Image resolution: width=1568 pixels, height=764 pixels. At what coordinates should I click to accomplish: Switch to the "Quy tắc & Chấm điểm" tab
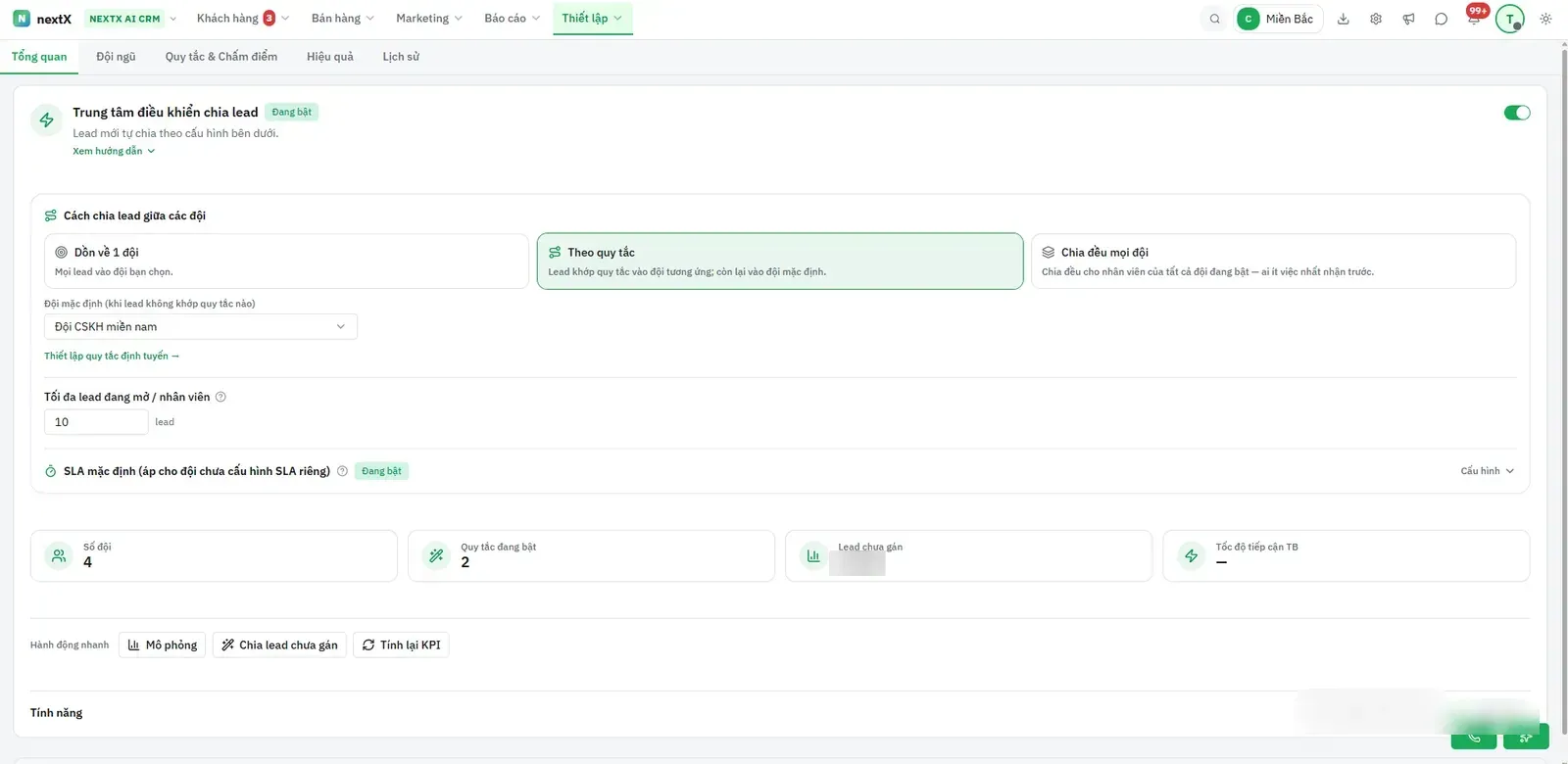click(221, 57)
